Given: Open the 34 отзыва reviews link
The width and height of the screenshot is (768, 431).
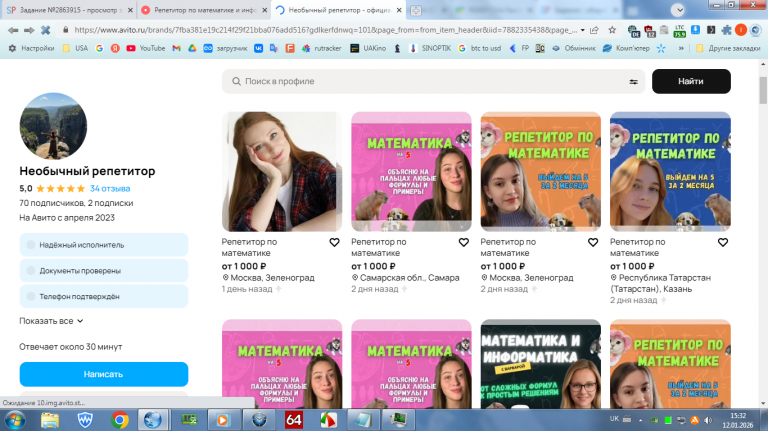Looking at the screenshot, I should point(110,189).
